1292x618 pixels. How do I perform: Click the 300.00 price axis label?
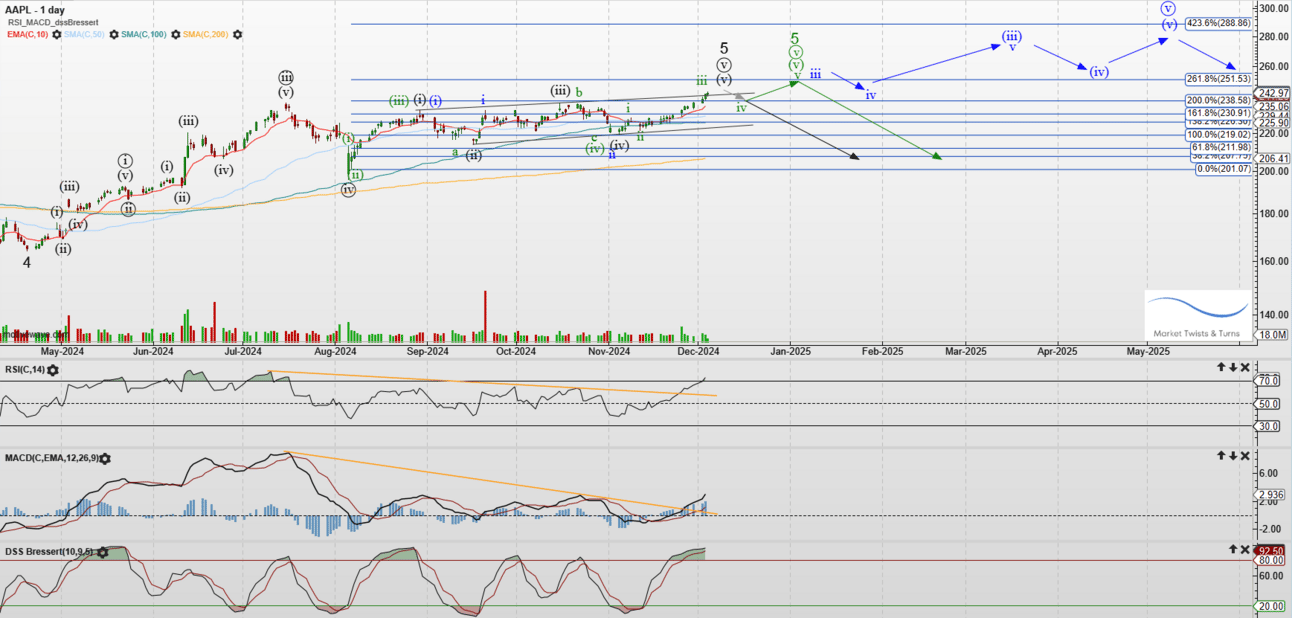1273,8
